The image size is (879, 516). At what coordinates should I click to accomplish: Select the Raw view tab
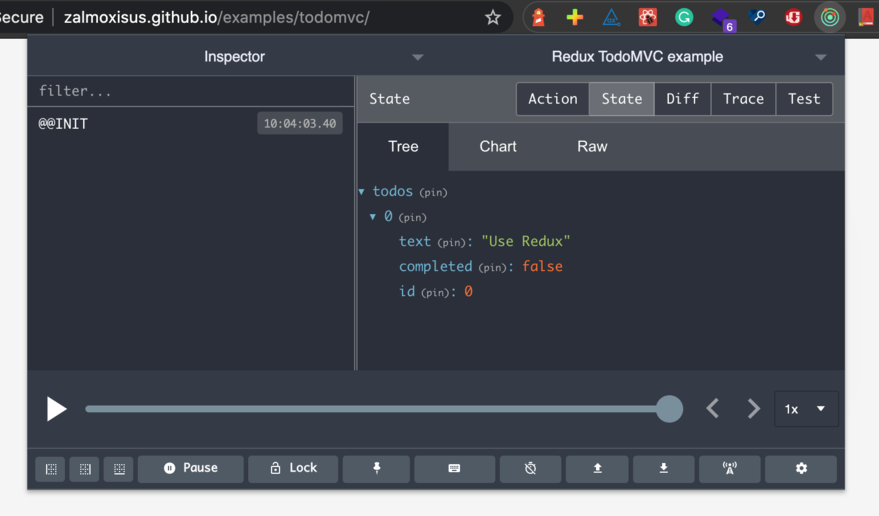(x=592, y=146)
